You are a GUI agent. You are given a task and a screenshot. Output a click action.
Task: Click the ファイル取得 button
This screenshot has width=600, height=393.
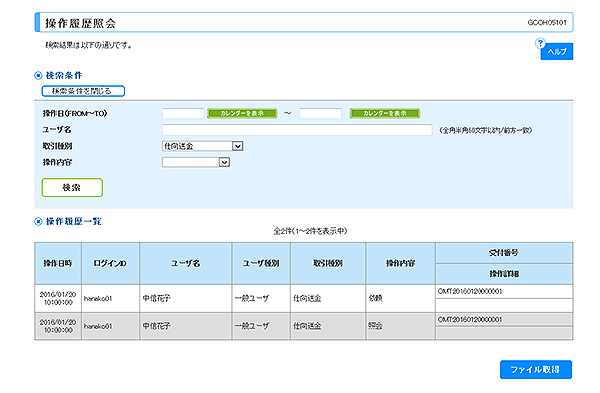pos(536,370)
